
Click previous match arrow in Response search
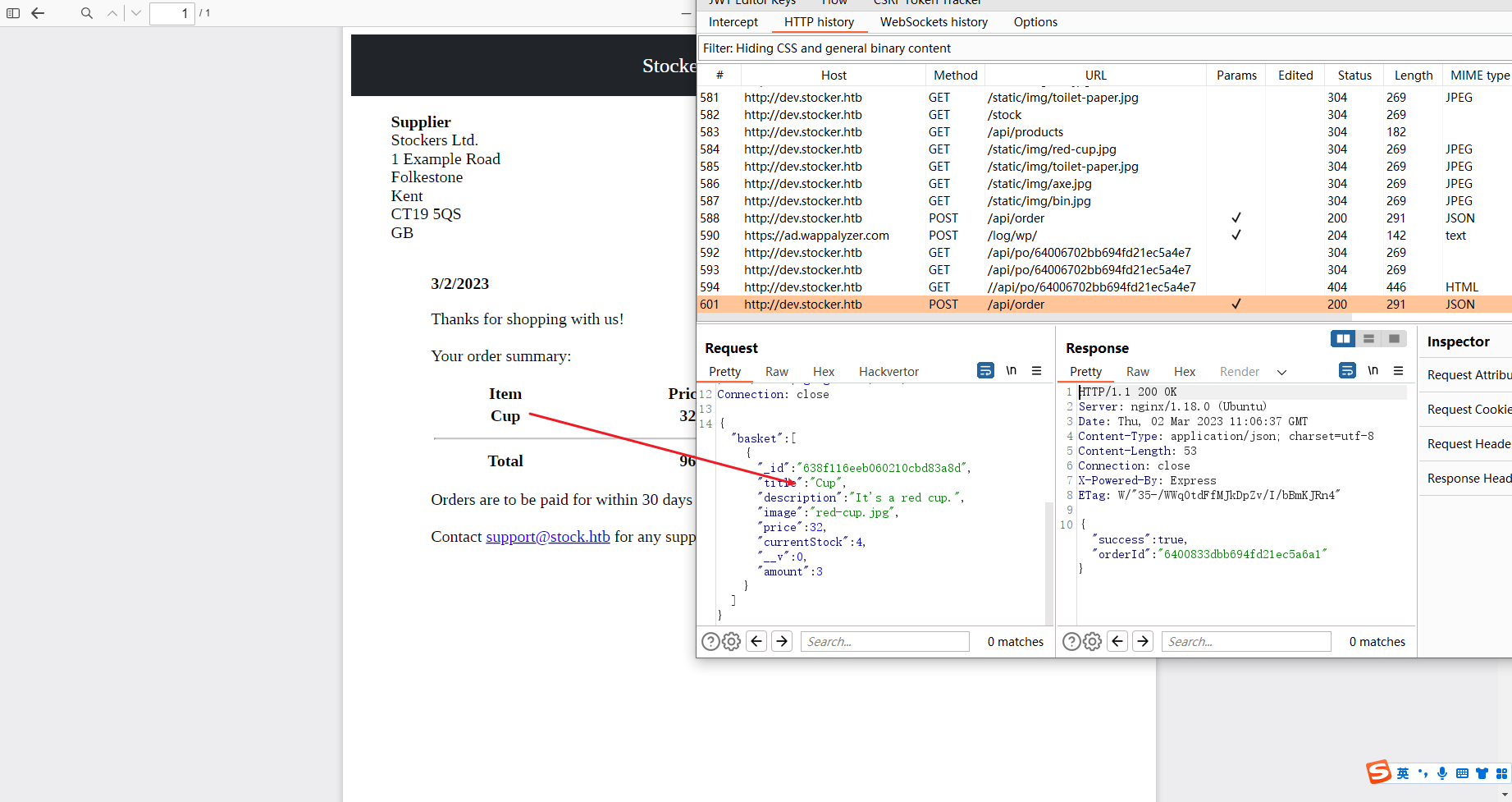point(1117,641)
